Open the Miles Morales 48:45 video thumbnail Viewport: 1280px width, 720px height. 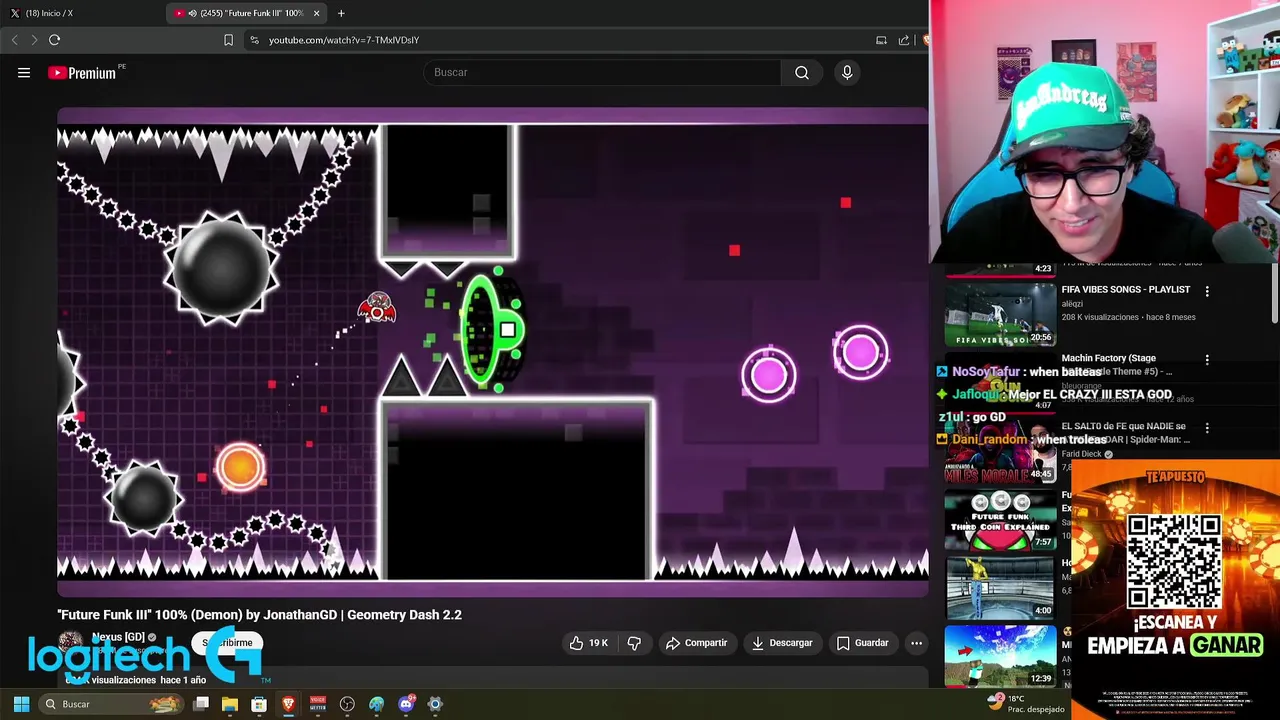1000,451
